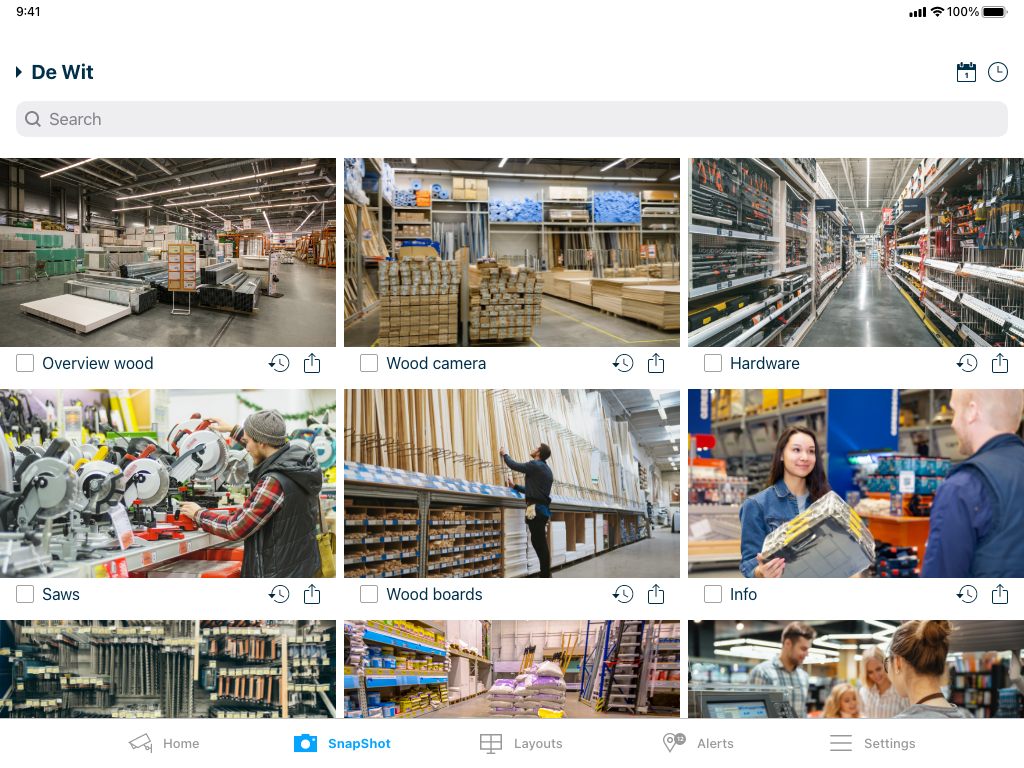This screenshot has width=1024, height=768.
Task: Open the calendar date picker icon
Action: tap(966, 72)
